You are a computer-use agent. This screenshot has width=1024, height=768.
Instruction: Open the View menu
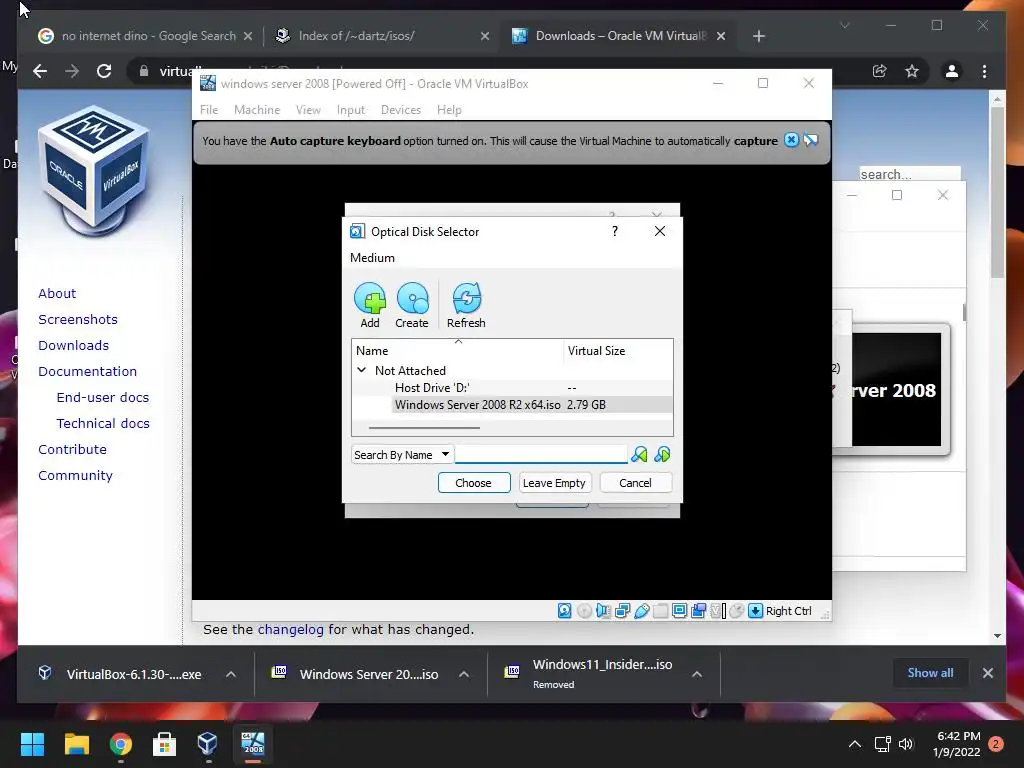pos(308,110)
